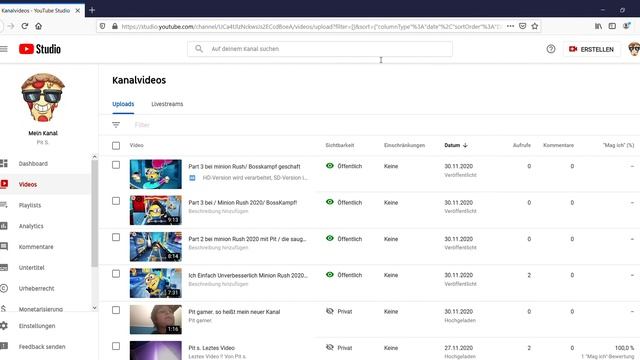Open thumbnail of 'Part 3 bei / Minion Rush 2020/ BossKampf!'

[156, 211]
